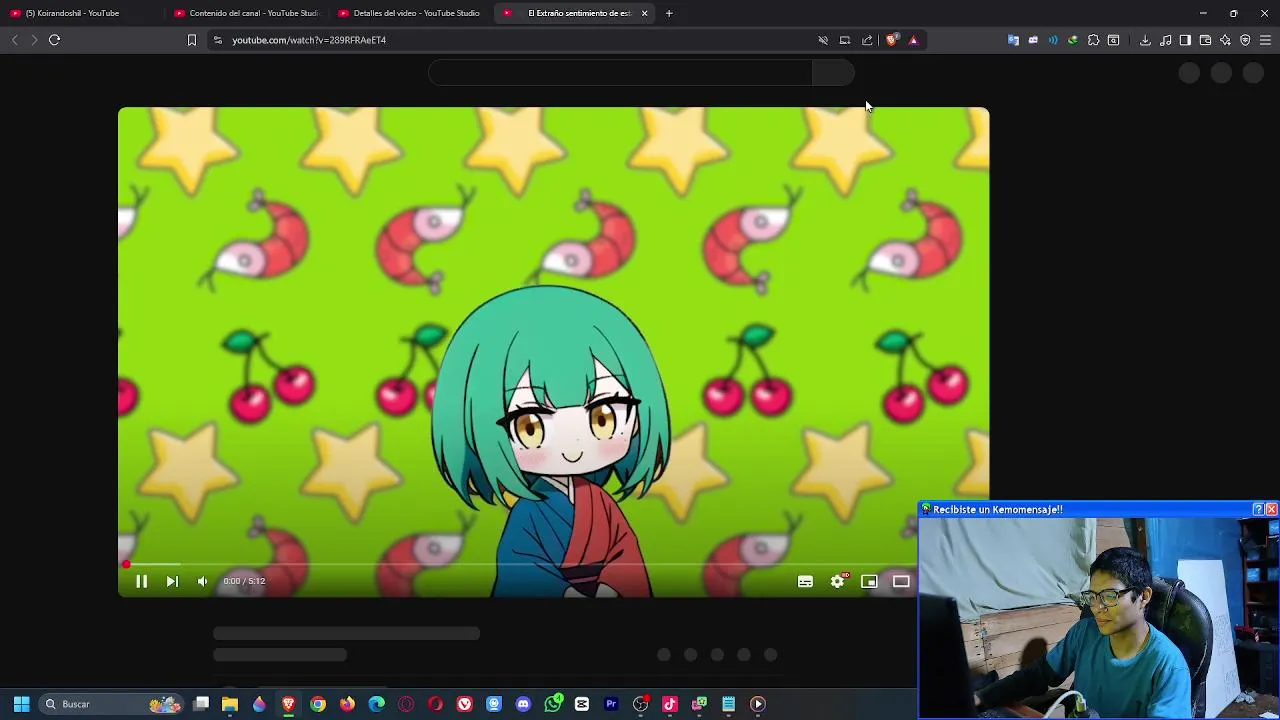Launch Google Chrome from the taskbar
1280x720 pixels.
[x=318, y=704]
